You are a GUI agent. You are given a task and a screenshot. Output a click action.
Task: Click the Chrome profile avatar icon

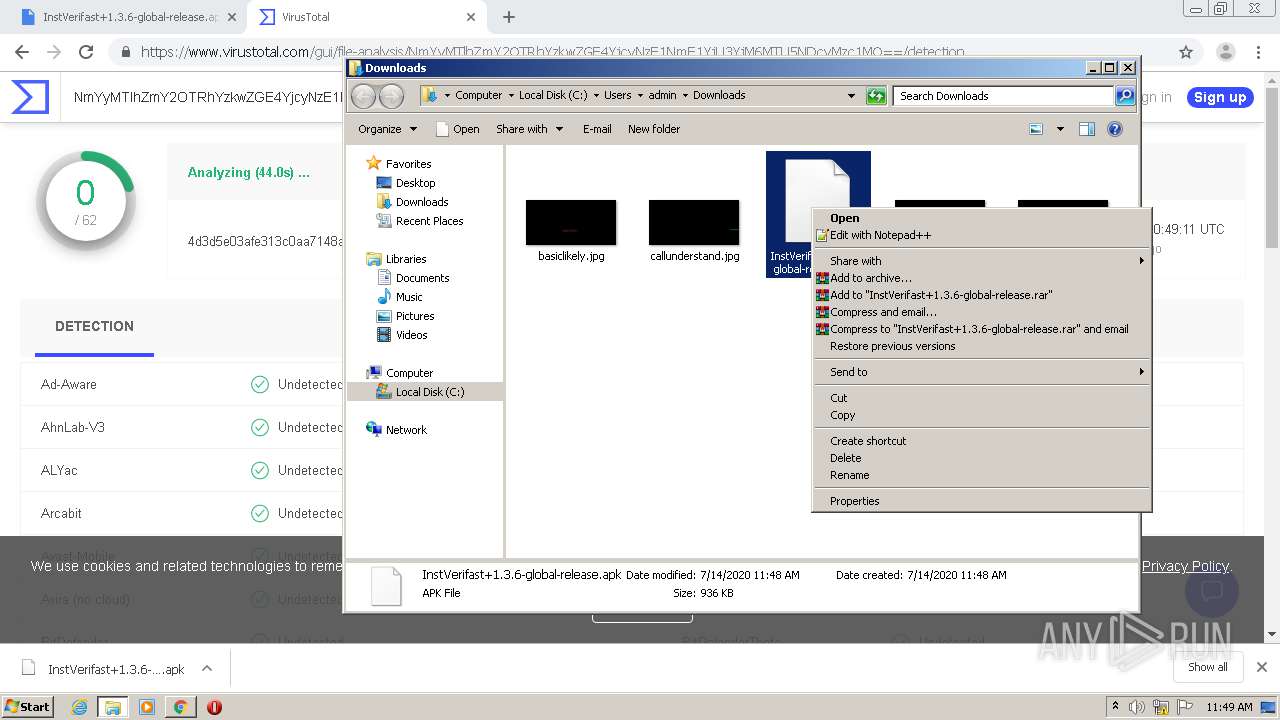point(1225,52)
